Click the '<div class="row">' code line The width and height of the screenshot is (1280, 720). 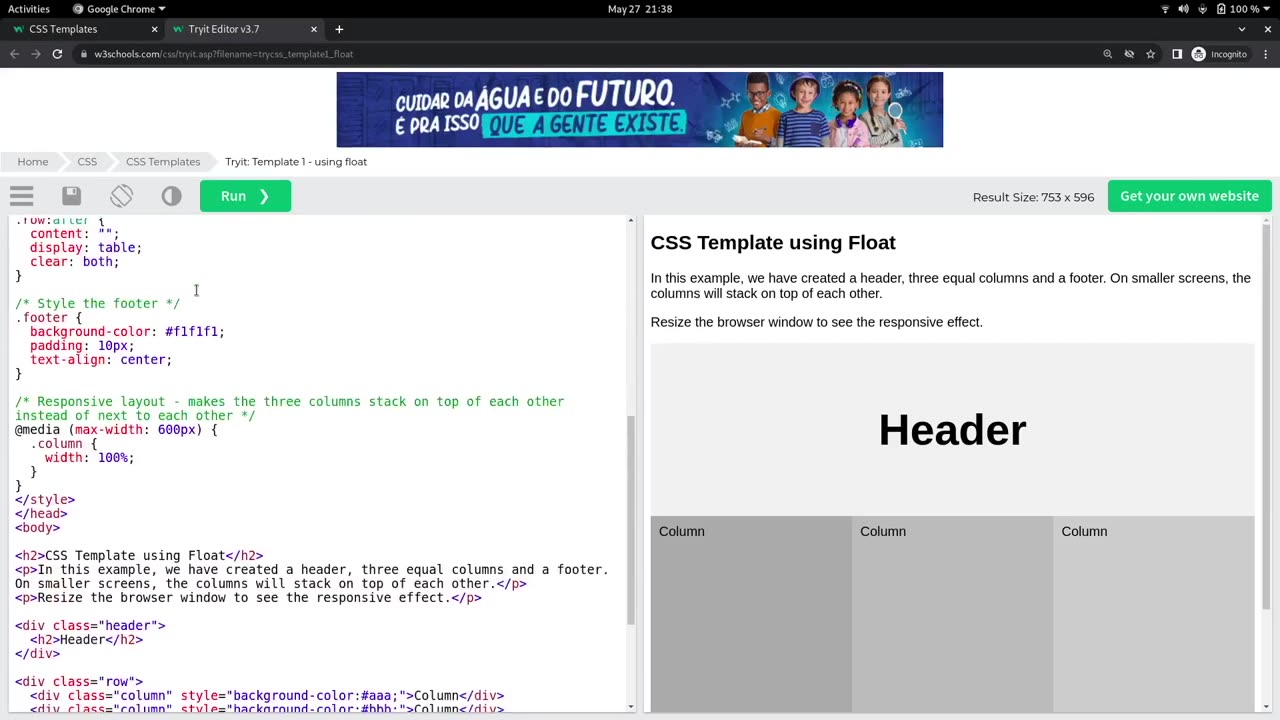coord(79,681)
